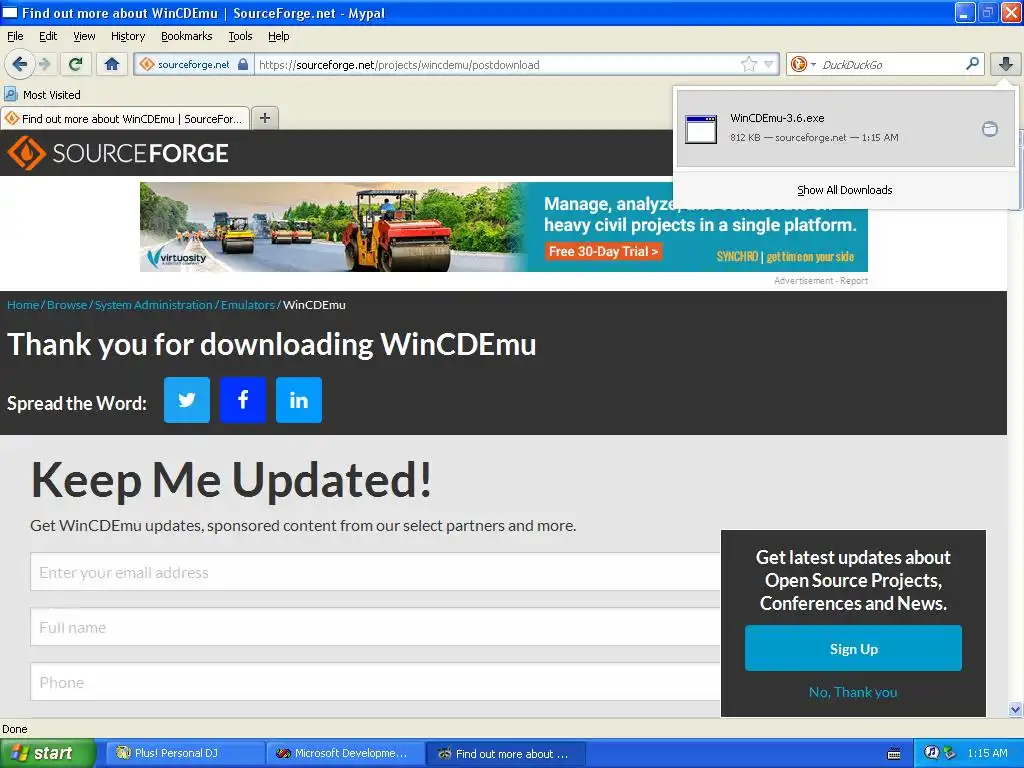The height and width of the screenshot is (768, 1024).
Task: Click the Sign Up button
Action: tap(853, 648)
